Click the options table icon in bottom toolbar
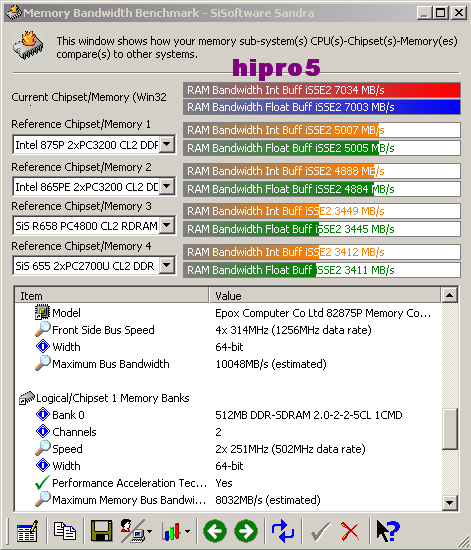This screenshot has width=471, height=550. click(x=27, y=531)
